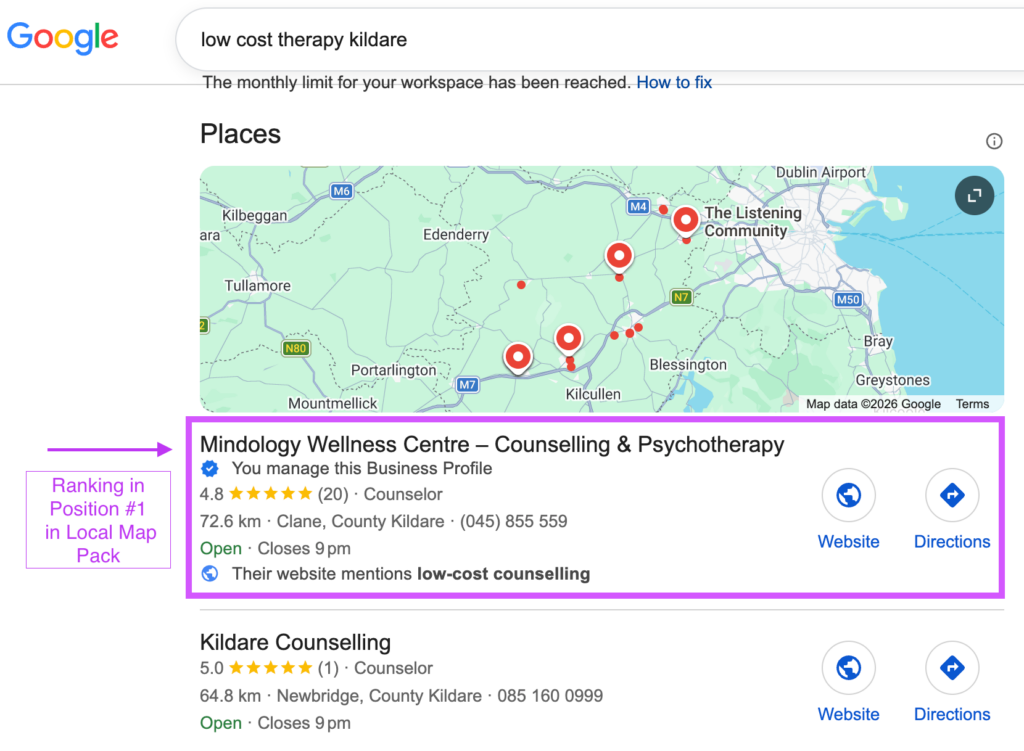The width and height of the screenshot is (1024, 751).
Task: Call (045) 855 559 phone number
Action: (513, 521)
